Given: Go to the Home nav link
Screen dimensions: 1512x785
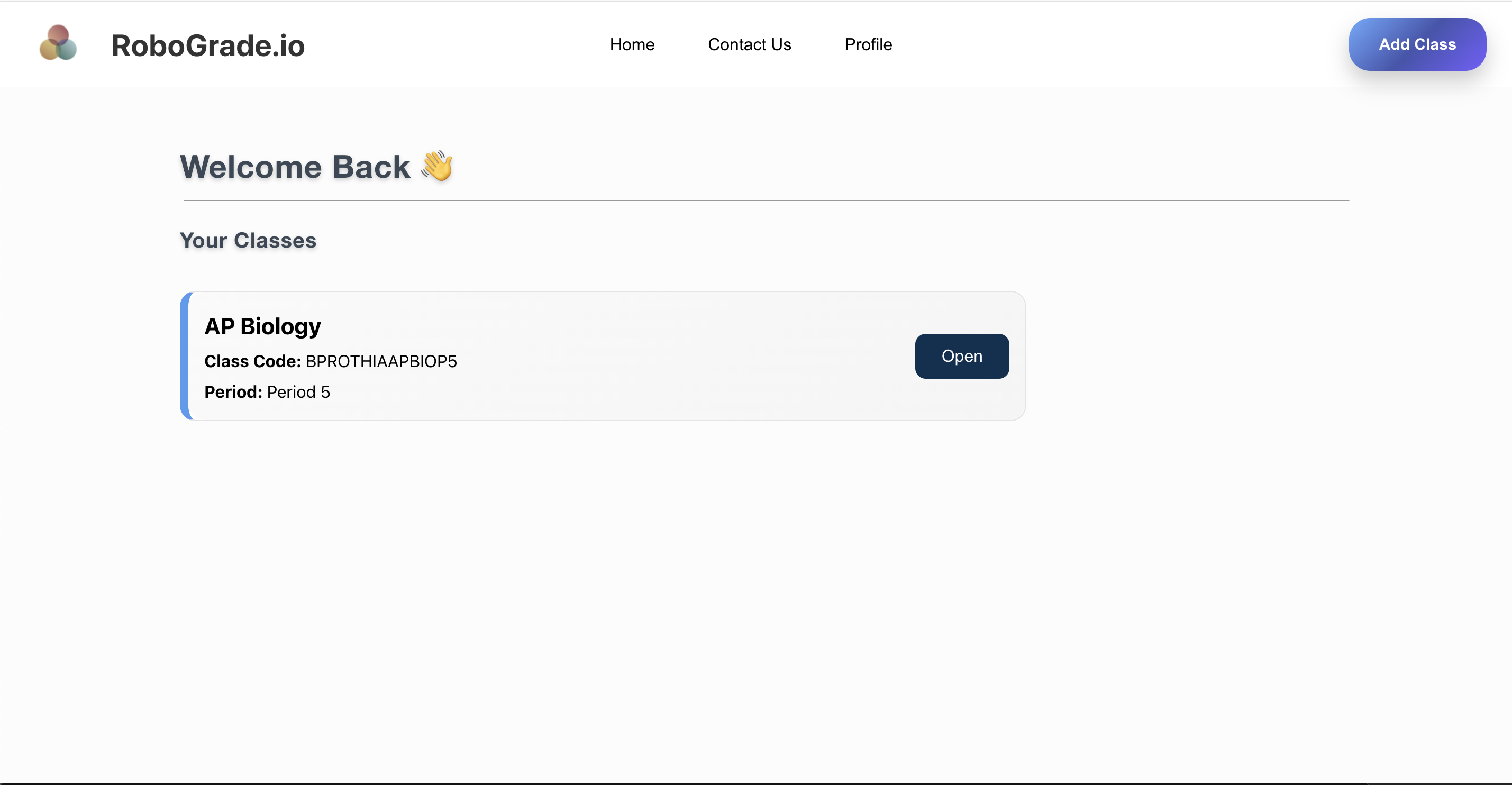Looking at the screenshot, I should (x=632, y=44).
